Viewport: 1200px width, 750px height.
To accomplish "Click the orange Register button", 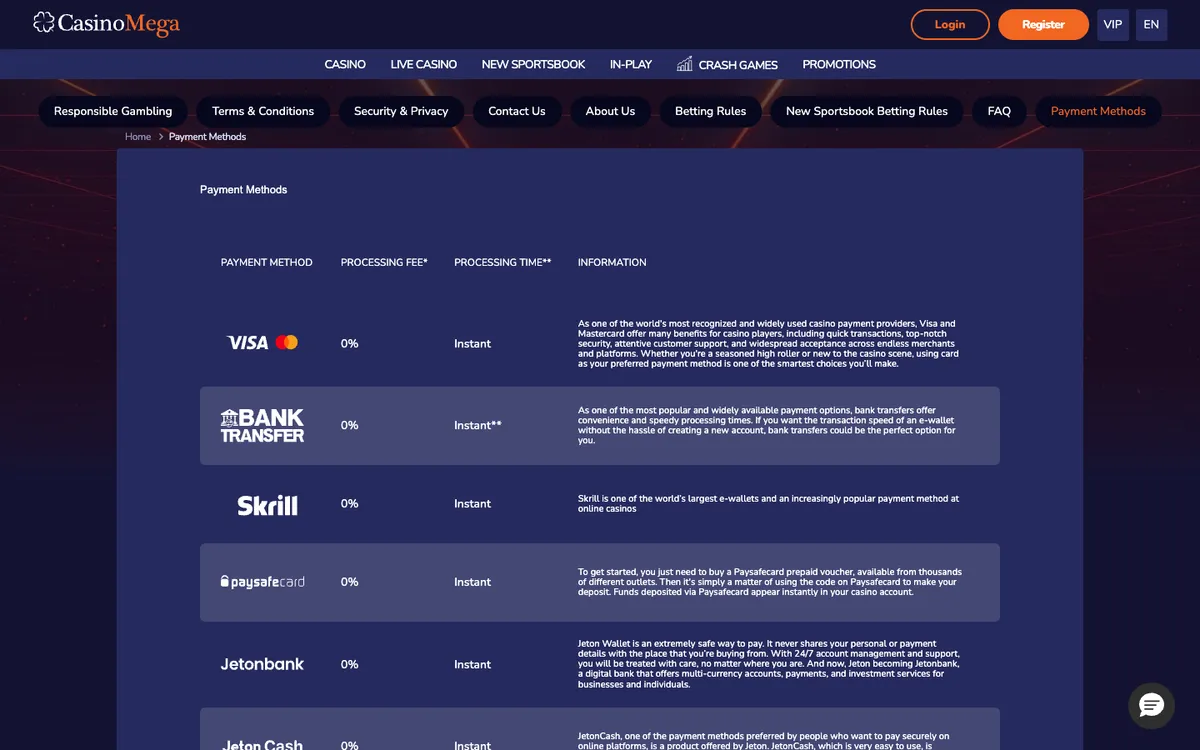I will 1043,24.
